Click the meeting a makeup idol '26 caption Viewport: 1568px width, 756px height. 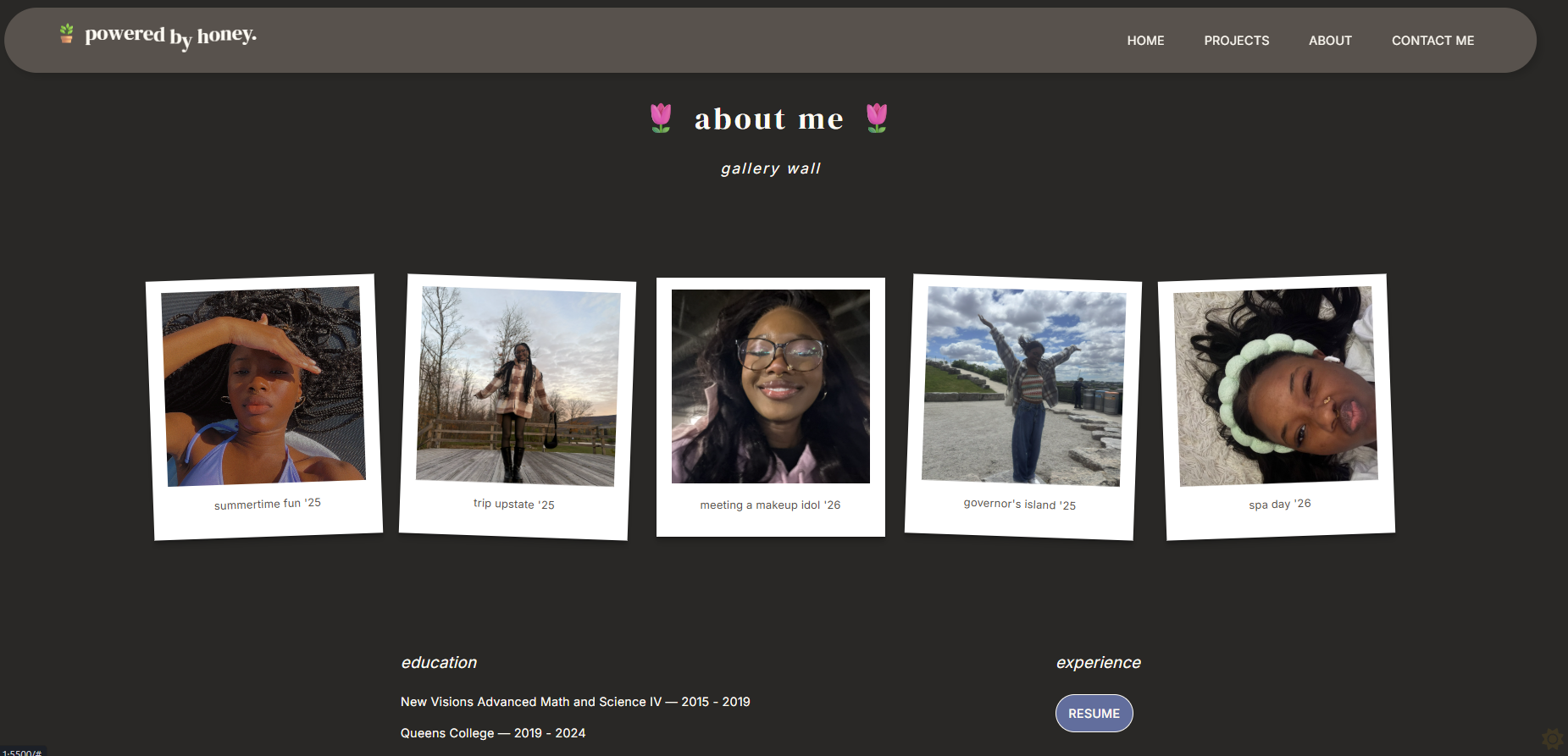[770, 505]
